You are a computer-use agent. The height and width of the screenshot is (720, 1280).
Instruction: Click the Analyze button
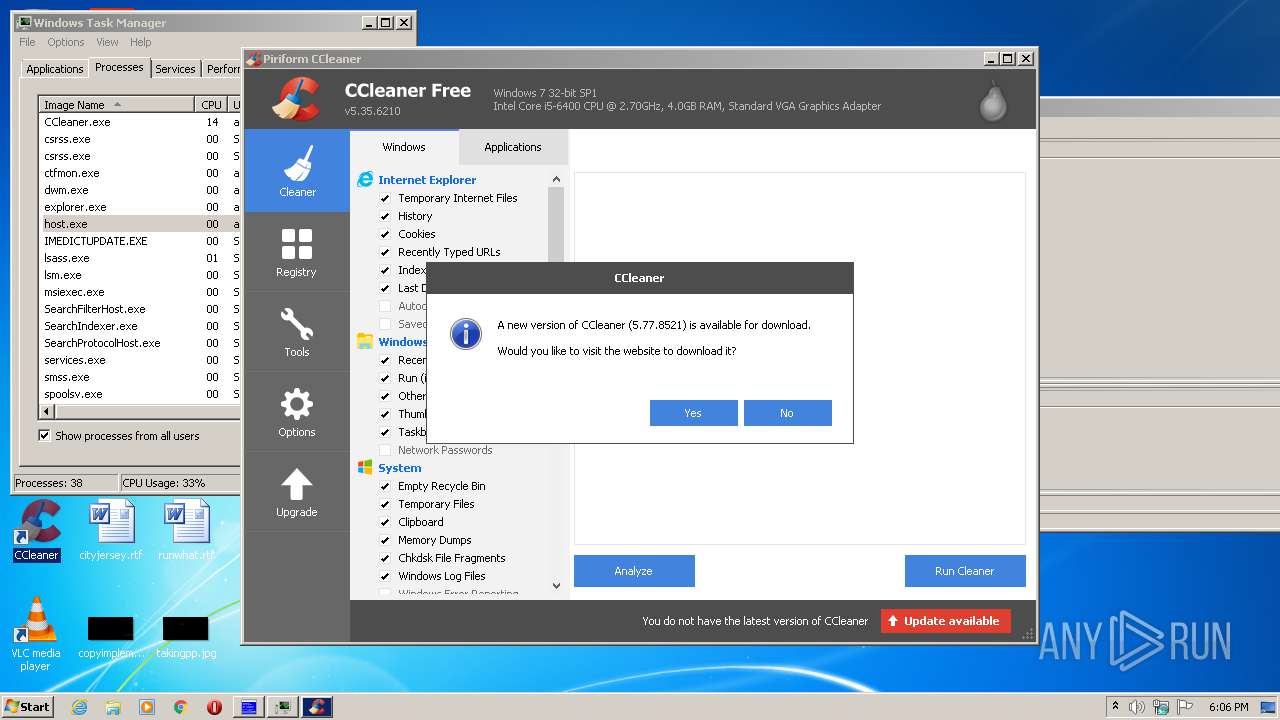click(634, 571)
